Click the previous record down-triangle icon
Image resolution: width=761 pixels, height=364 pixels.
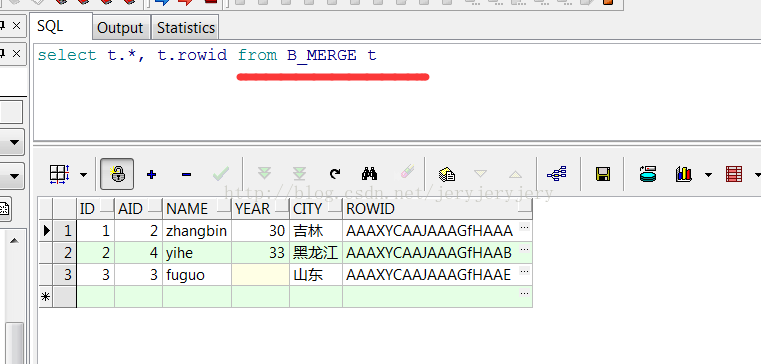pyautogui.click(x=480, y=173)
